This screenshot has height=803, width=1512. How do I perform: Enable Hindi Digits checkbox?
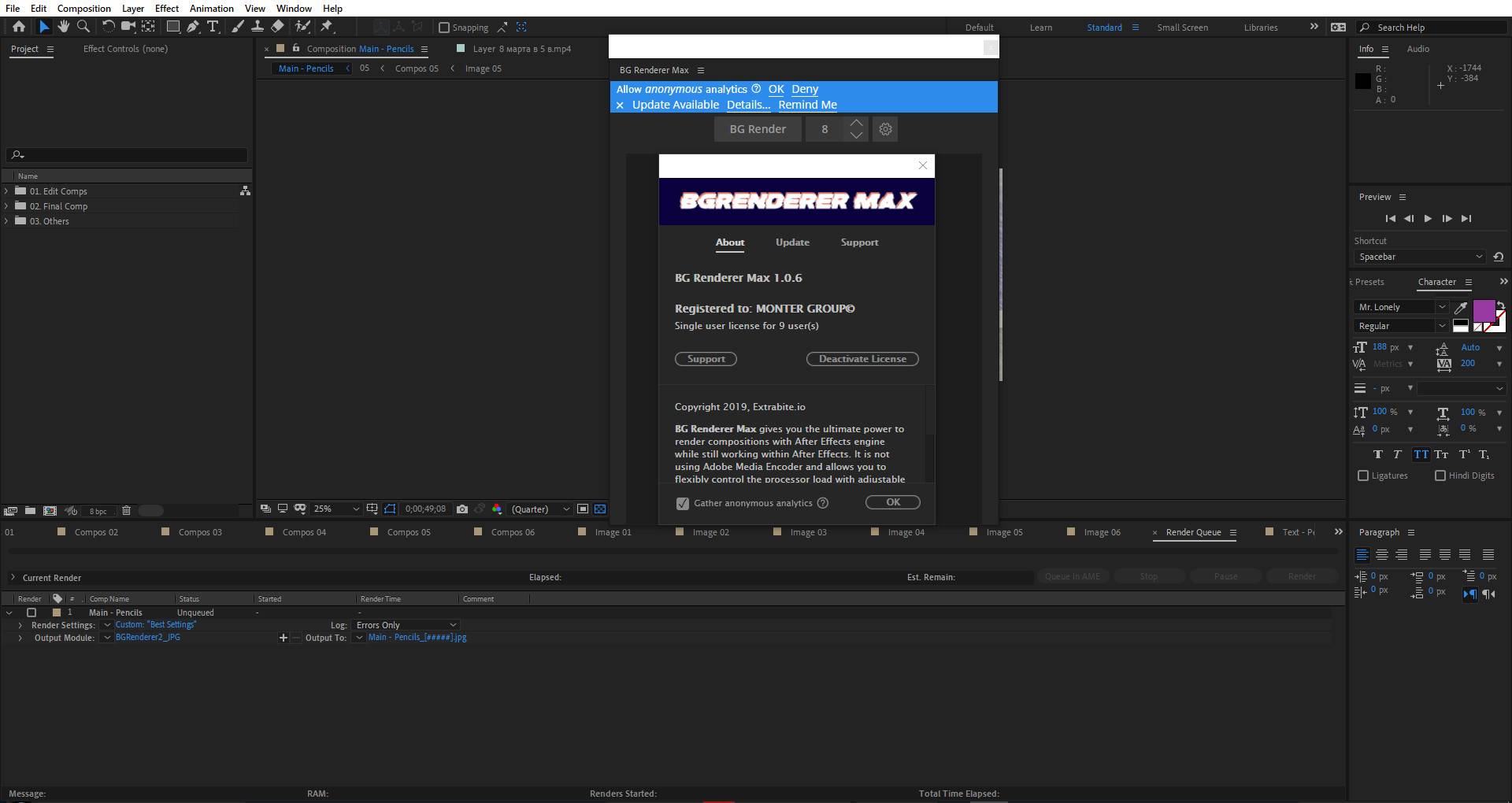click(1440, 476)
